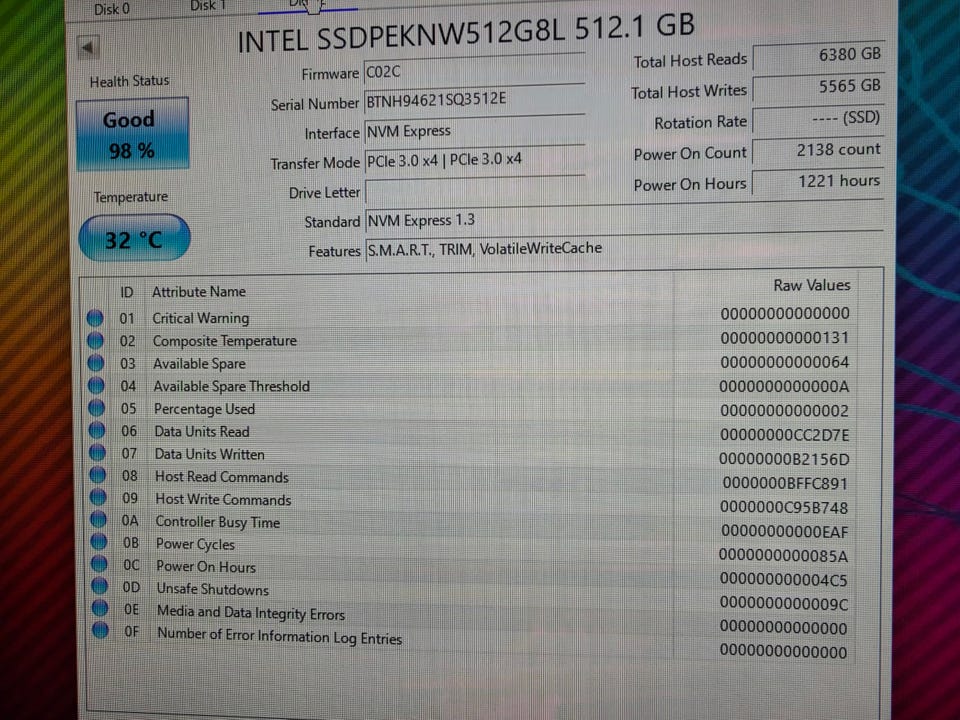Go to previous disk with back arrow
This screenshot has height=720, width=960.
[89, 47]
